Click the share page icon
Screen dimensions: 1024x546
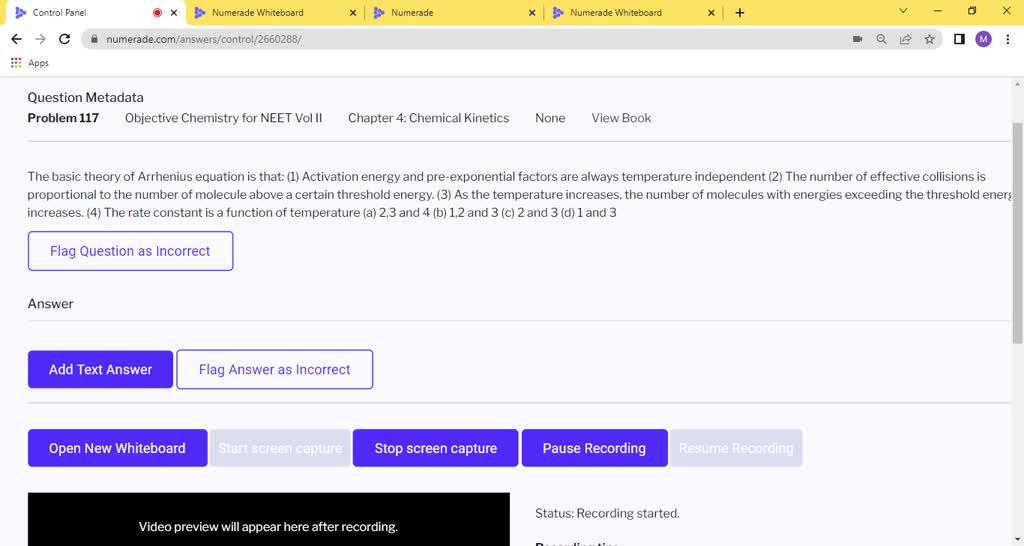tap(905, 39)
